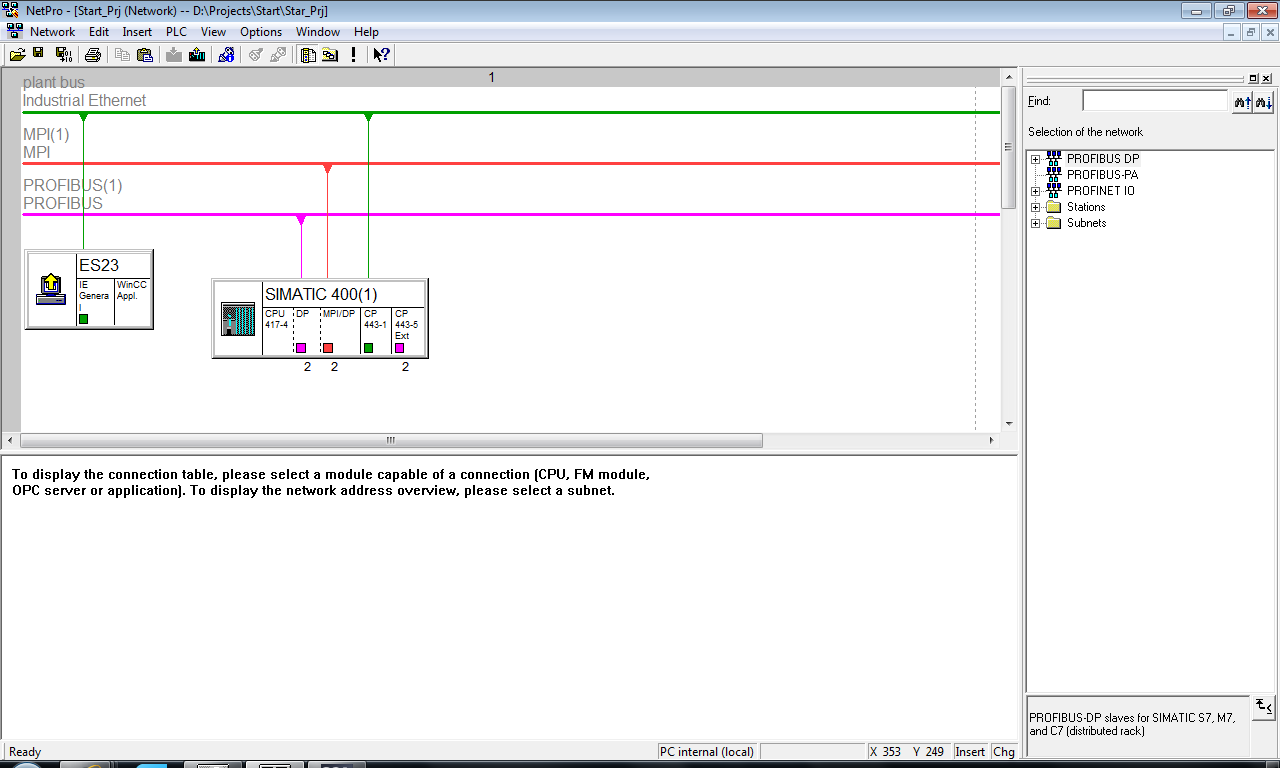
Task: Click the Print toolbar icon
Action: (x=93, y=54)
